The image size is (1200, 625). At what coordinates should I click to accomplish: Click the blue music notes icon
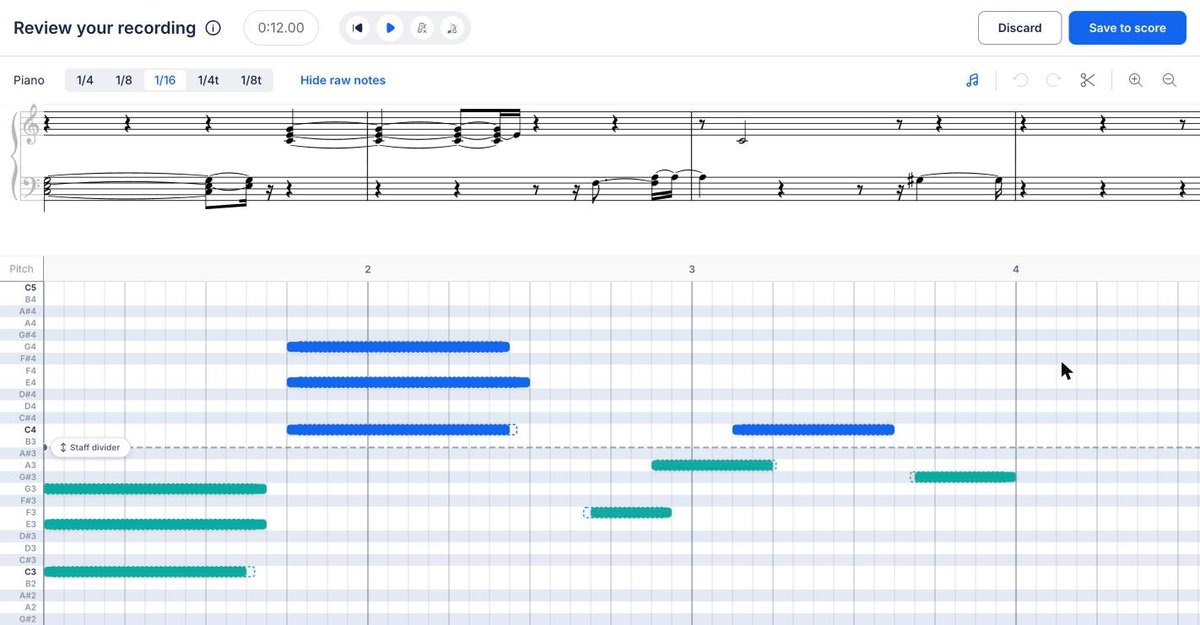[972, 80]
